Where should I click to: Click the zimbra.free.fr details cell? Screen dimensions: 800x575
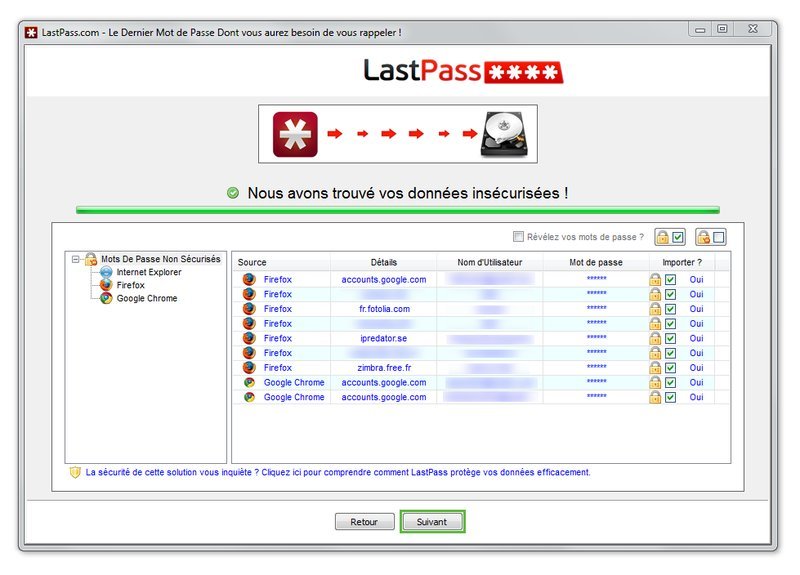(x=384, y=368)
